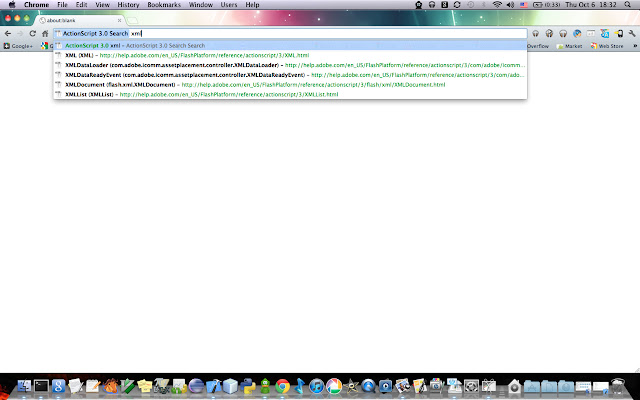Image resolution: width=640 pixels, height=400 pixels.
Task: Open Google Chrome from the dock
Action: coord(282,386)
